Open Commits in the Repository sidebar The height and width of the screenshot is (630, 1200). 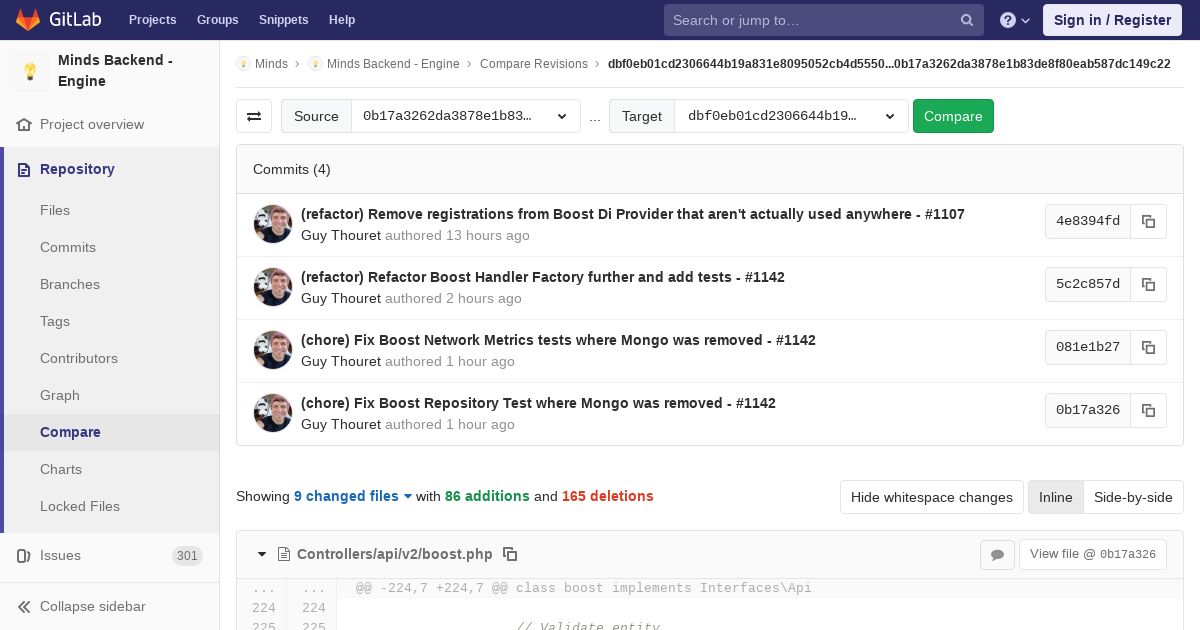[68, 247]
